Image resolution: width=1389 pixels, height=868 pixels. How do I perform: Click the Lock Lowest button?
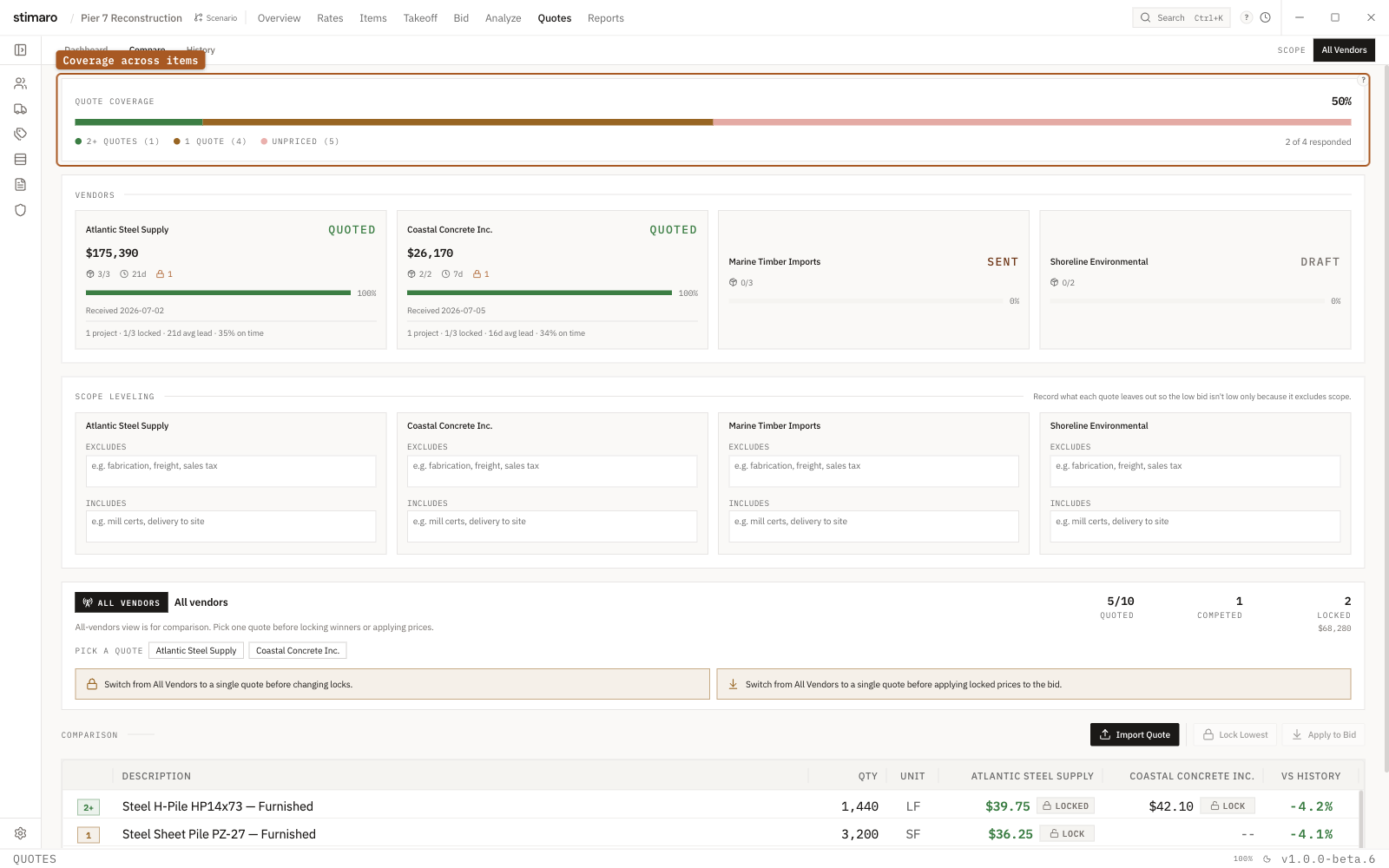1235,734
